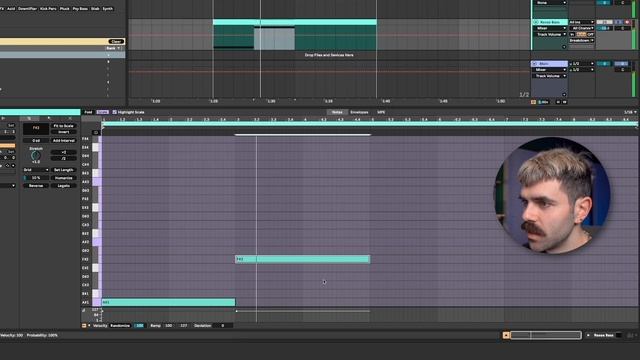Click the Invert button
The image size is (640, 360).
coord(63,132)
